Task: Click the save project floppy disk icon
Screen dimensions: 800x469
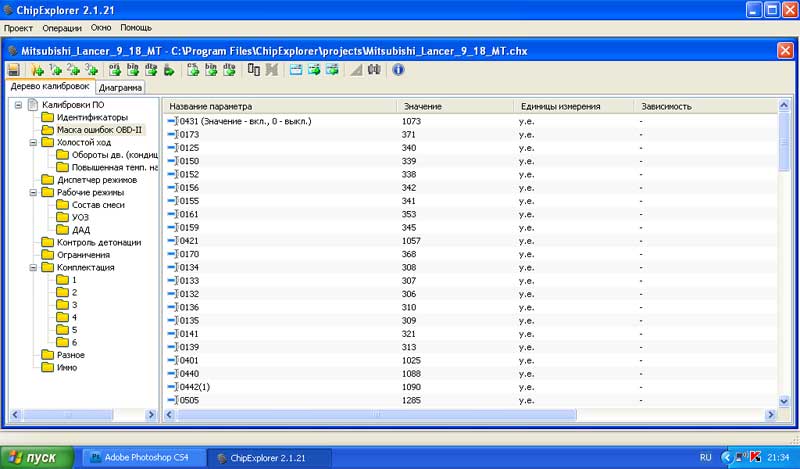Action: pyautogui.click(x=14, y=70)
